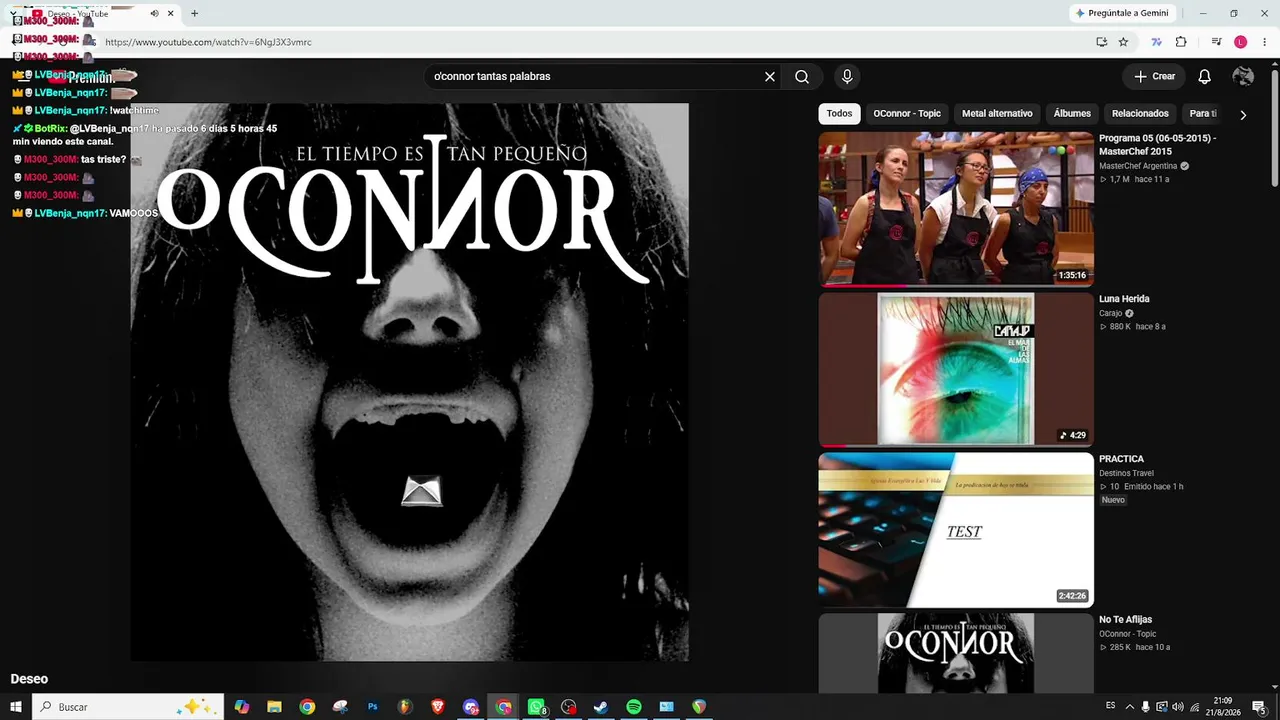
Task: Click the No Te Aflijas video title
Action: click(1126, 620)
